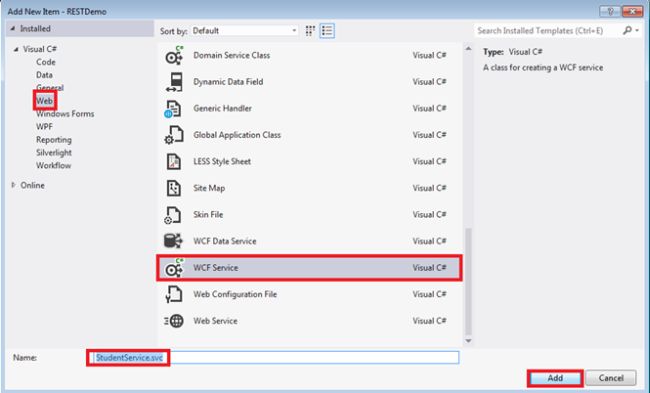The width and height of the screenshot is (650, 393).
Task: Click Visual C# text in Web Service row
Action: tap(429, 321)
